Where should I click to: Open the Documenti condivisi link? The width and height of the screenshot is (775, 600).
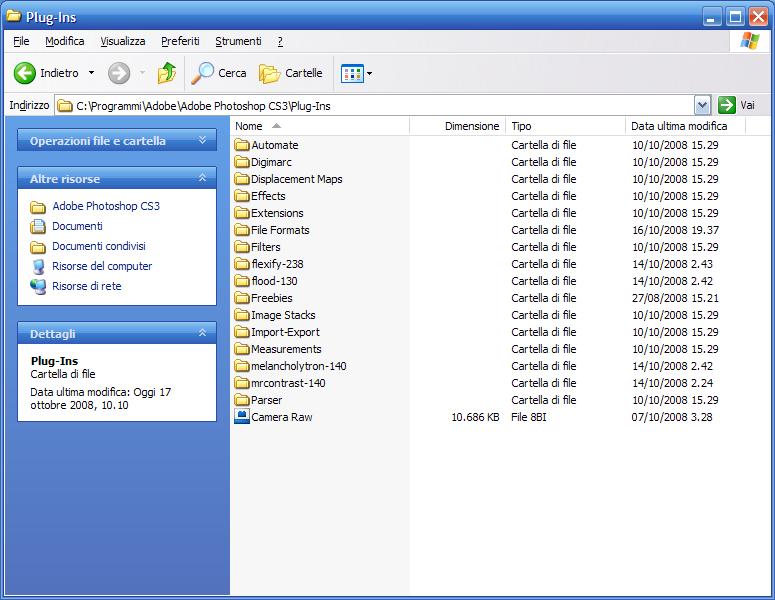tap(99, 246)
